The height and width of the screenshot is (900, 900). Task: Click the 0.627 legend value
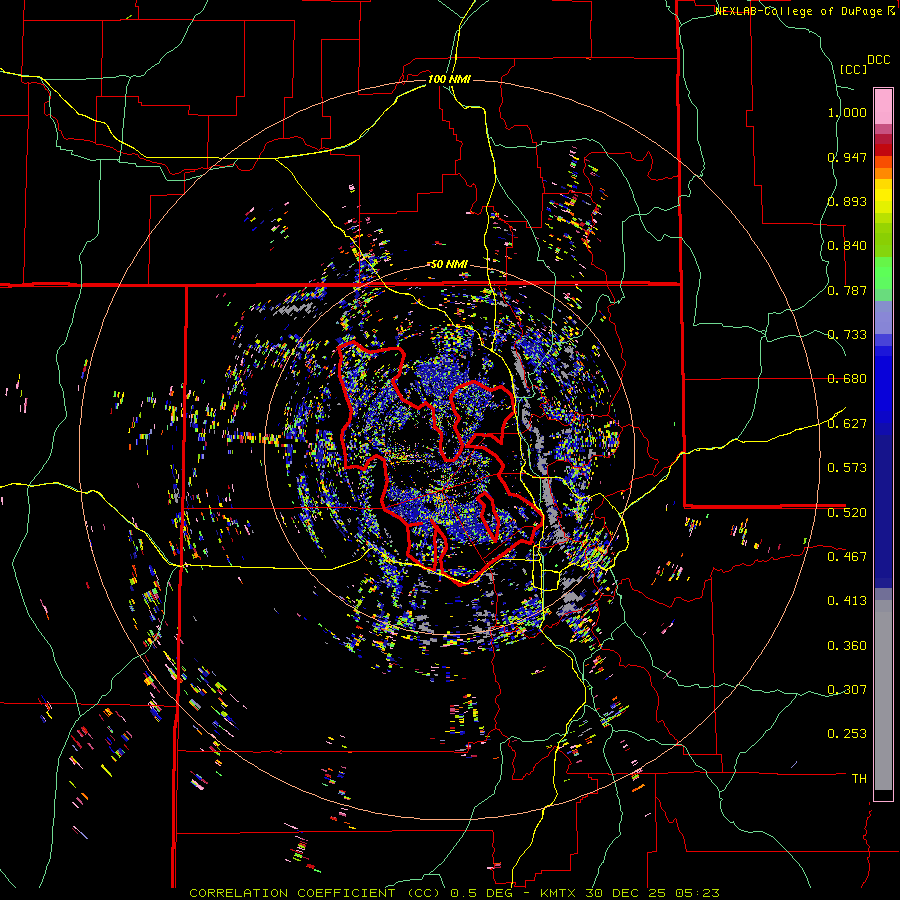coord(847,424)
